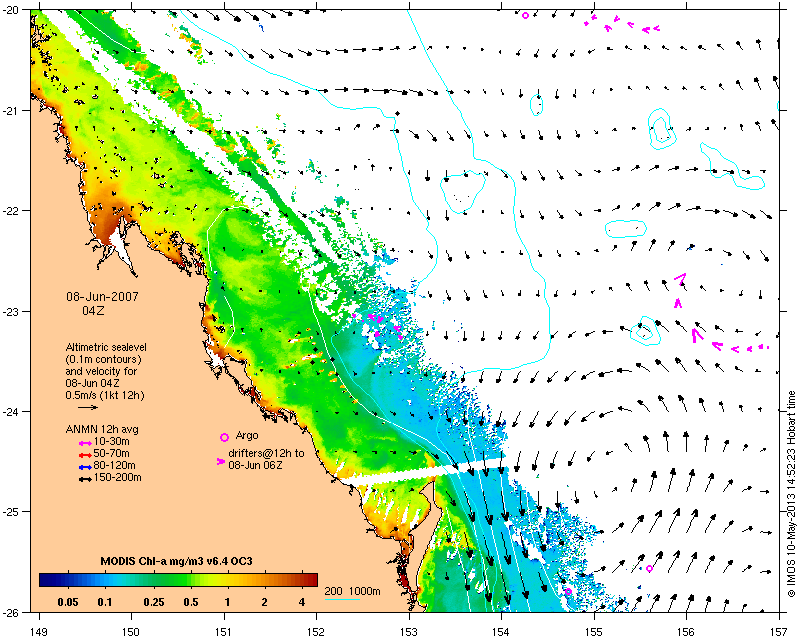The height and width of the screenshot is (640, 800).
Task: Click the red 50-70m arrow icon
Action: click(85, 455)
